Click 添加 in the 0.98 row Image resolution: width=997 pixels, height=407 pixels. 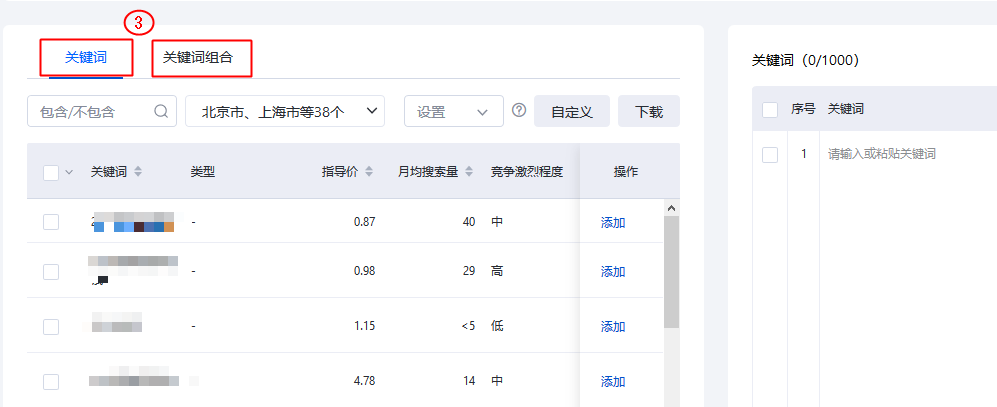point(613,272)
